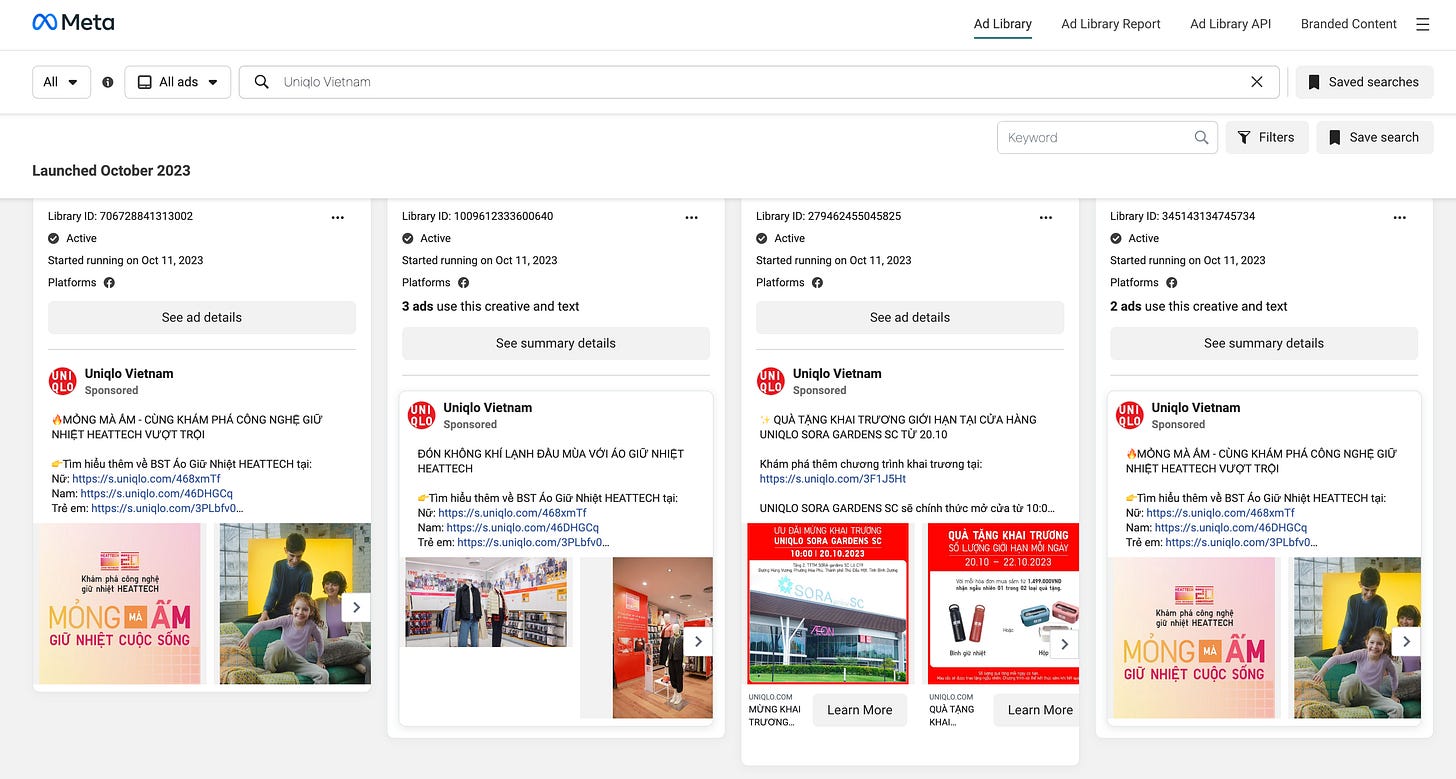Viewport: 1456px width, 779px height.
Task: Click Facebook platform icon on ad 1009612333600640
Action: [463, 283]
